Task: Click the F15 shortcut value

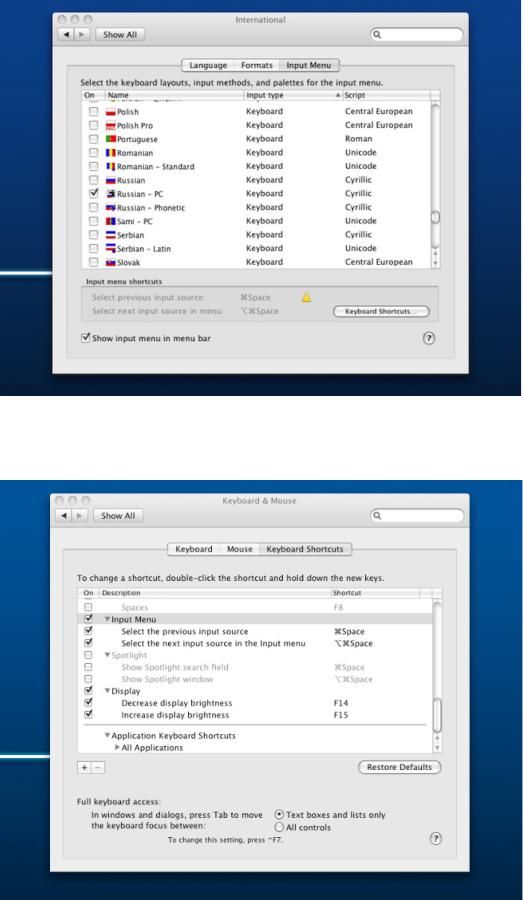Action: pos(341,715)
